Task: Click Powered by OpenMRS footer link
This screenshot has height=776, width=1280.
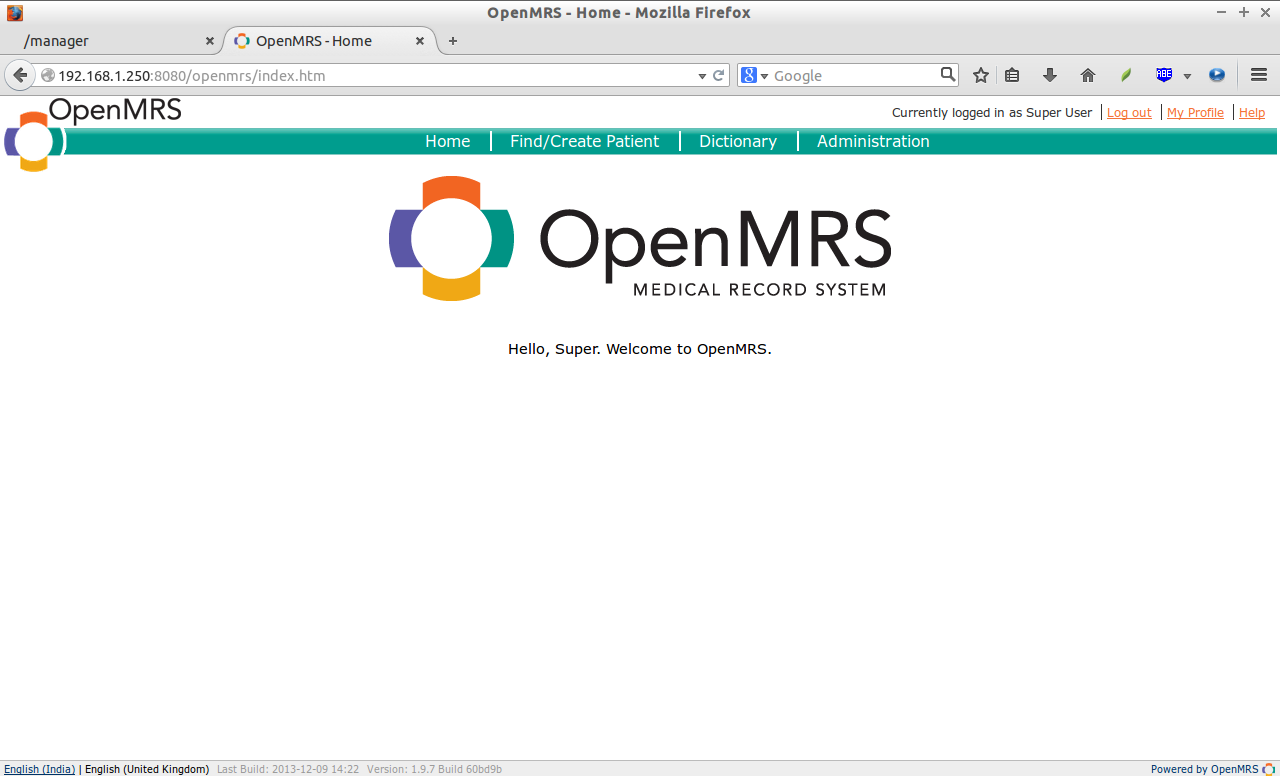Action: coord(1204,769)
